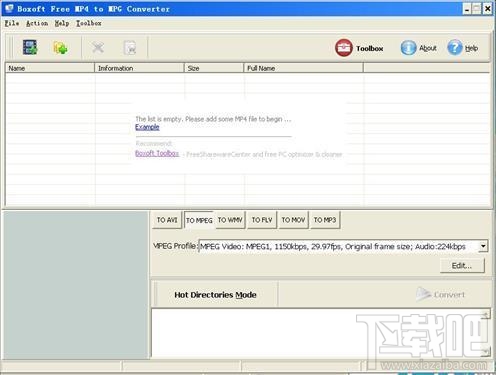Click the Add video file toolbar icon
The width and height of the screenshot is (496, 375).
(30, 47)
